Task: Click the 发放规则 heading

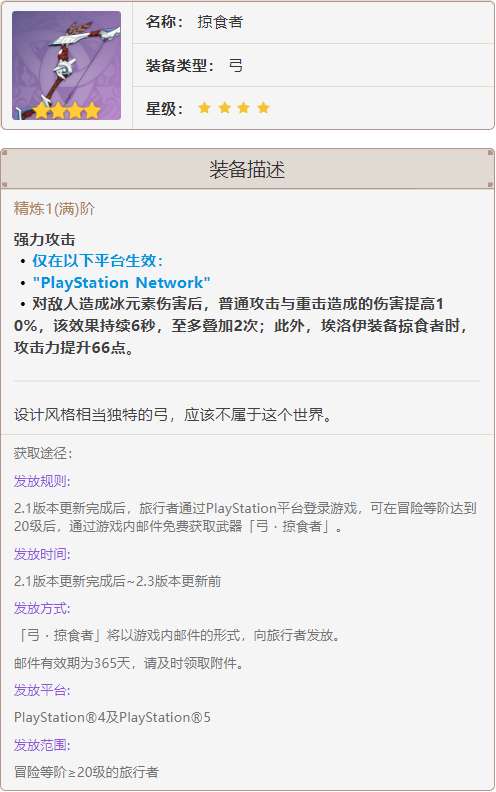Action: coord(42,481)
